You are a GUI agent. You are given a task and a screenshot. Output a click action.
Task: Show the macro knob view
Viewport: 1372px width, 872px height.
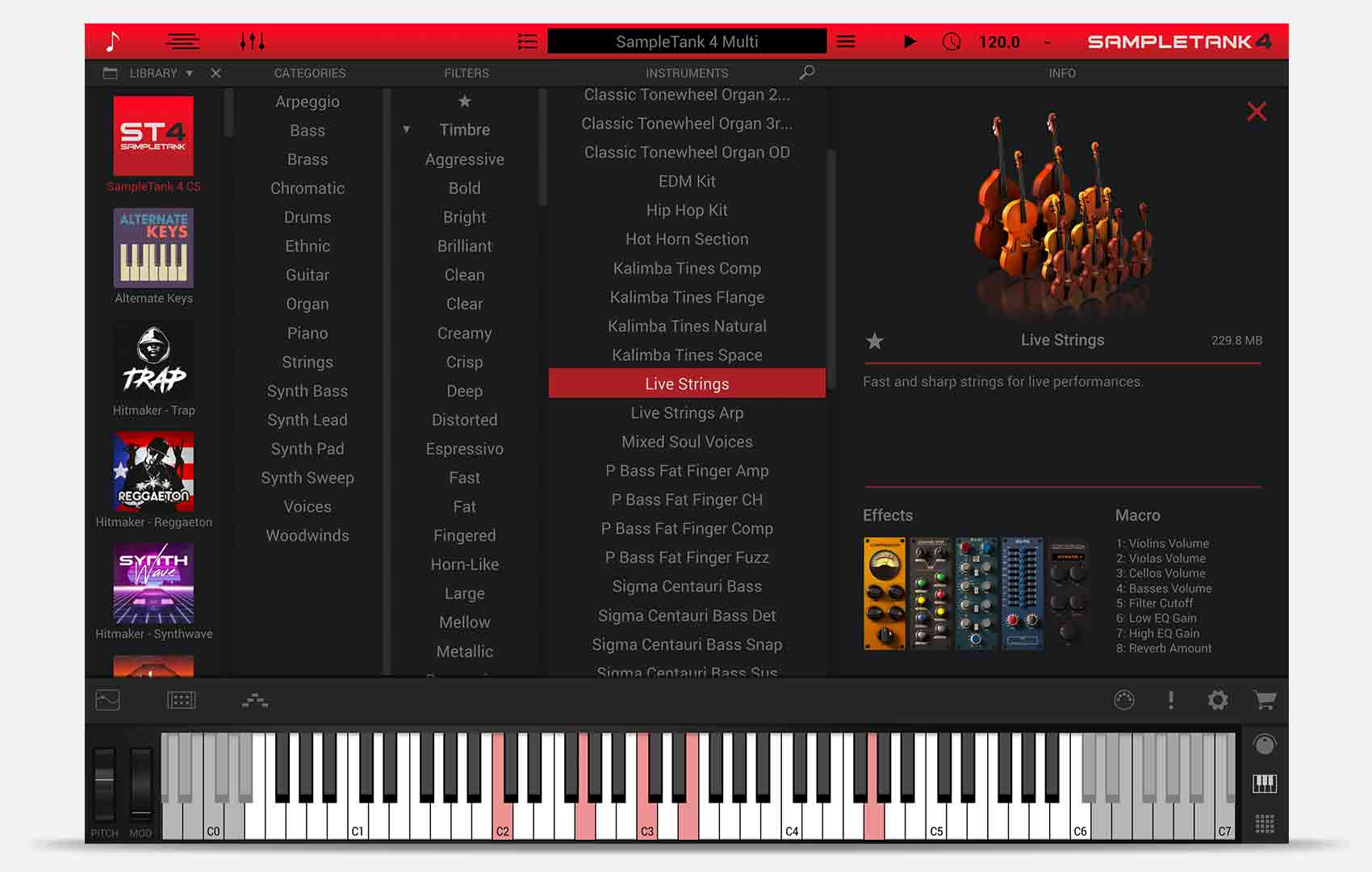(x=1265, y=744)
